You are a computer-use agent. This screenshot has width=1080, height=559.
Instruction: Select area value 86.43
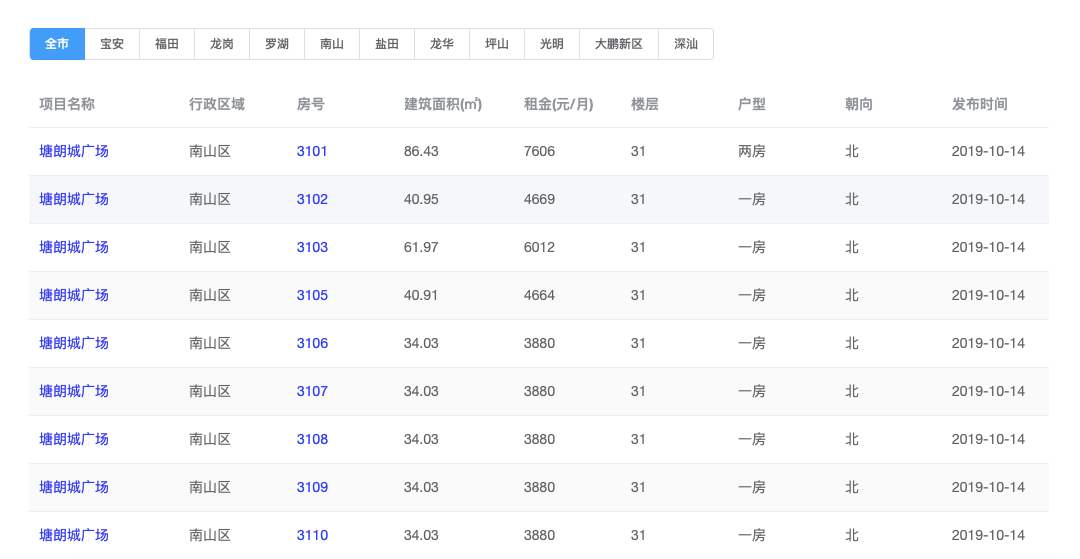click(421, 151)
